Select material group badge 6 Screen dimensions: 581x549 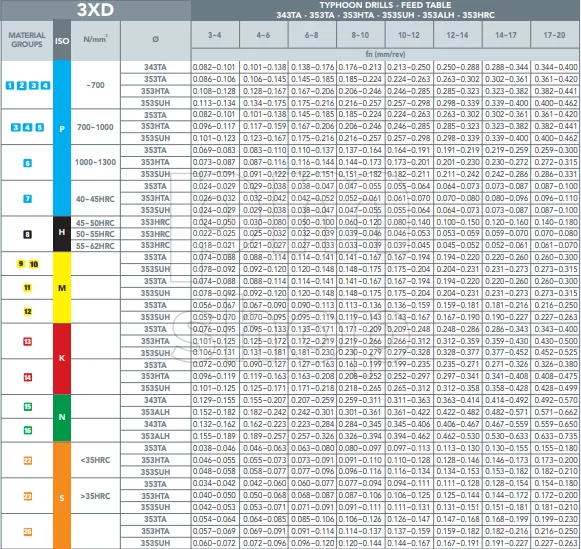[x=27, y=163]
